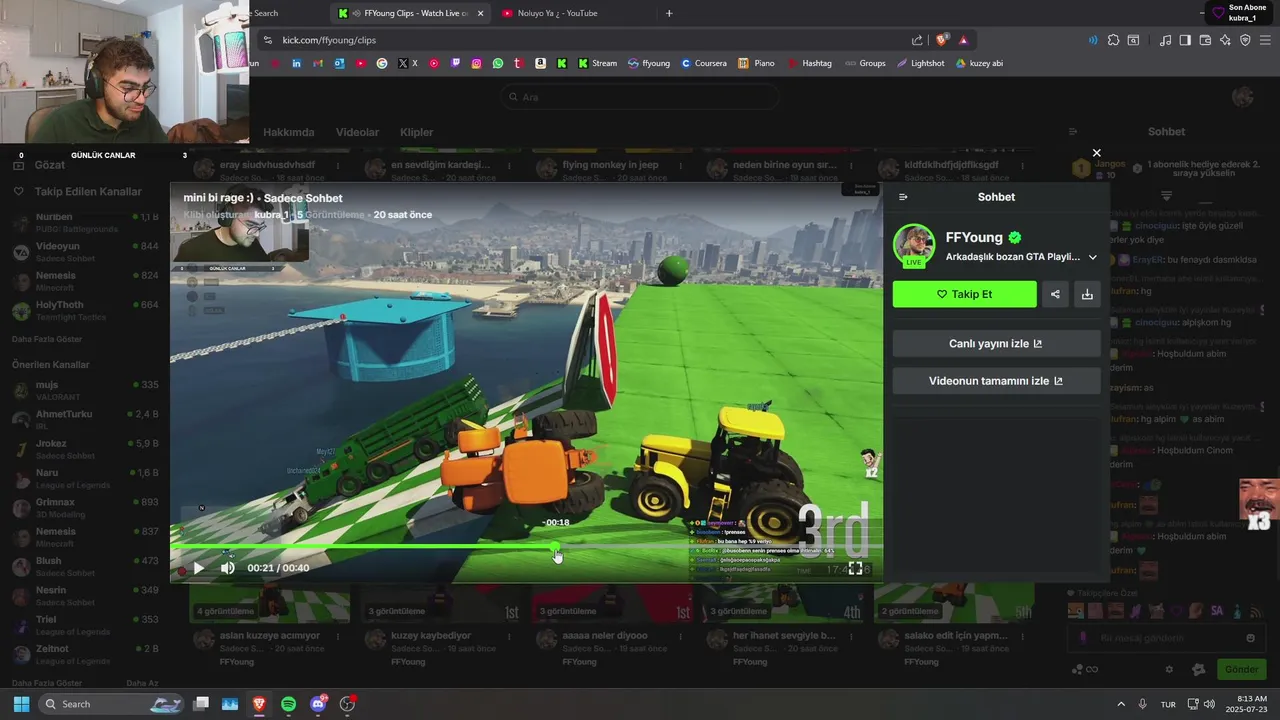The height and width of the screenshot is (720, 1280).
Task: Open options menu for 'kuzey kaybediyor' clip
Action: click(x=509, y=636)
